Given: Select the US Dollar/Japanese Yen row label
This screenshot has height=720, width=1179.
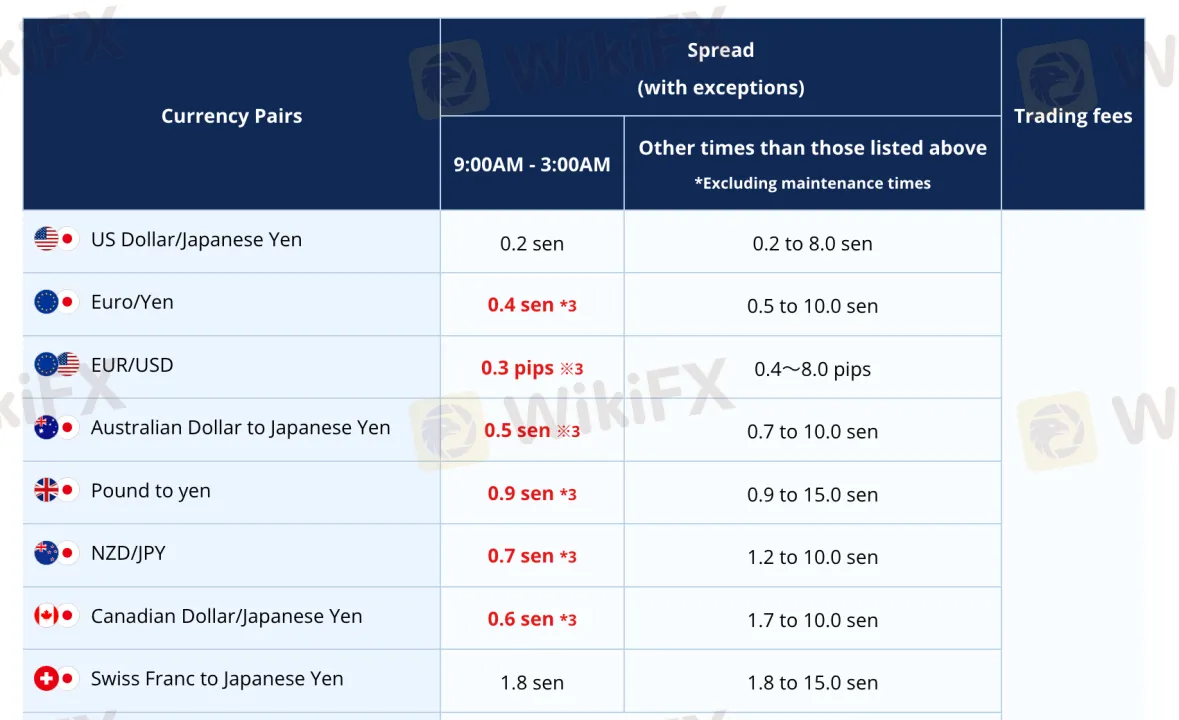Looking at the screenshot, I should (x=196, y=240).
